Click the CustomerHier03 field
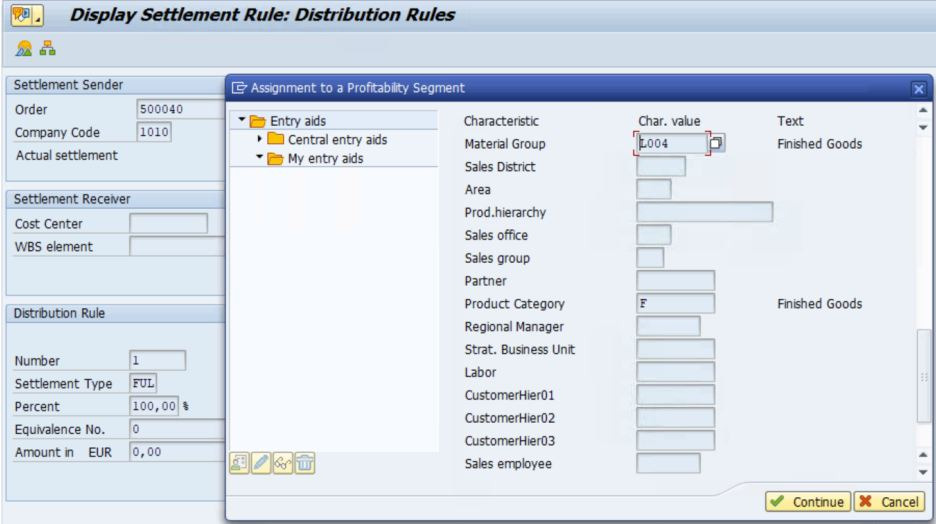936x524 pixels. click(675, 440)
